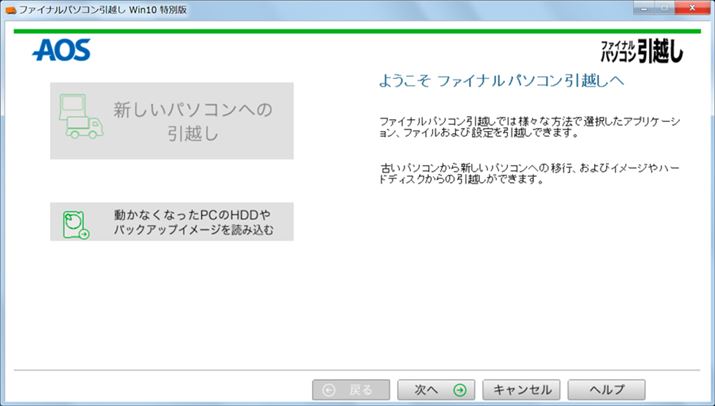Choose 動かなくなったPCのHDDやバックアップイメージを読み込む
This screenshot has width=715, height=406.
click(x=171, y=222)
